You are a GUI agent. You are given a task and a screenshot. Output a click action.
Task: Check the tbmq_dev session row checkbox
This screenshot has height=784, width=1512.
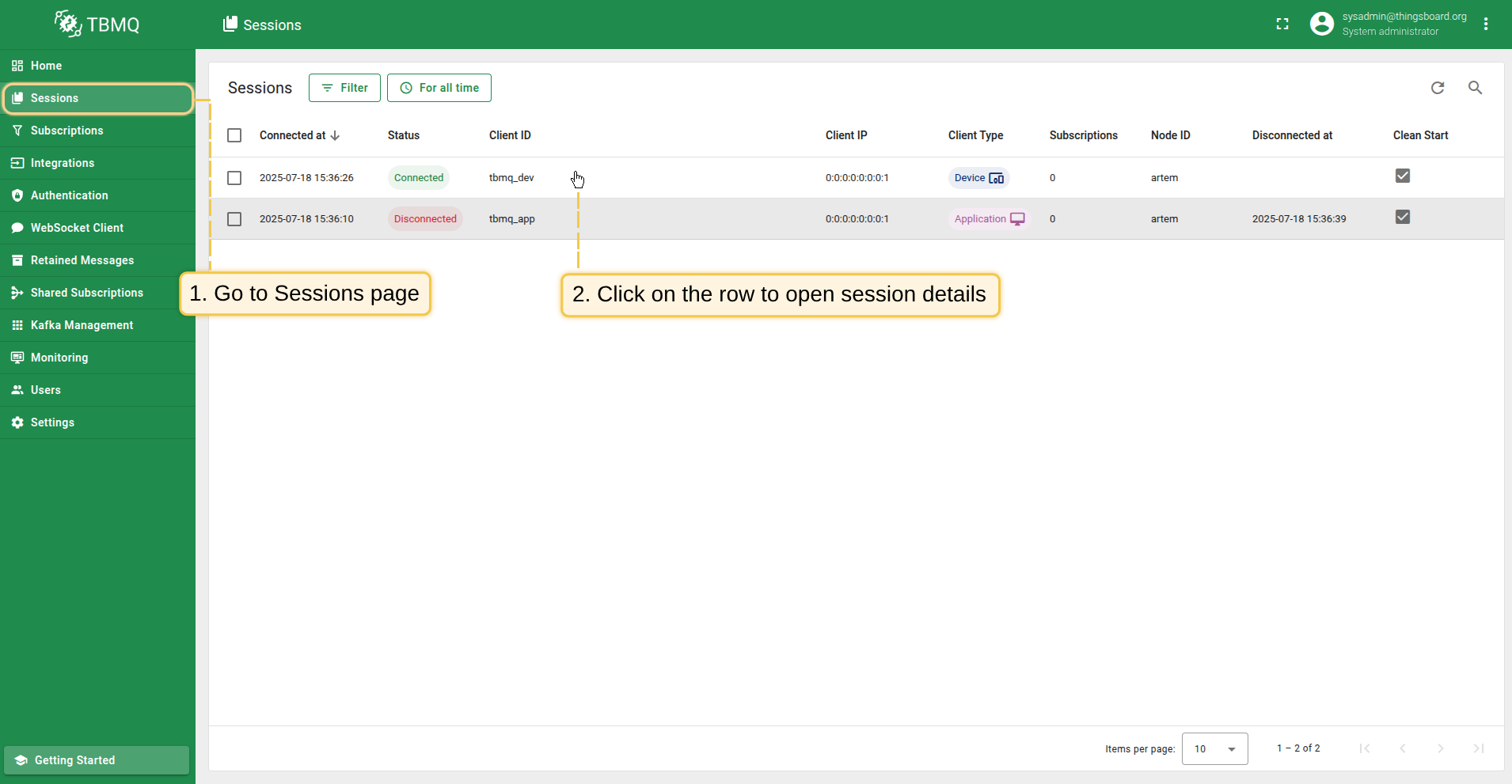pyautogui.click(x=234, y=178)
